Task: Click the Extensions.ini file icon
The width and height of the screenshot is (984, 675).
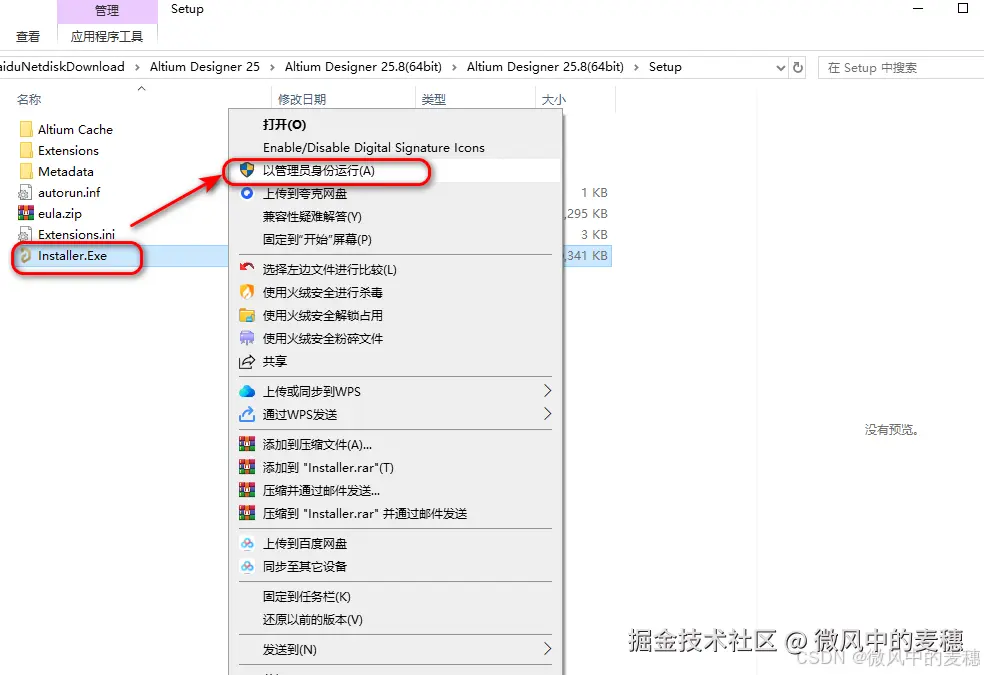Action: pos(25,235)
